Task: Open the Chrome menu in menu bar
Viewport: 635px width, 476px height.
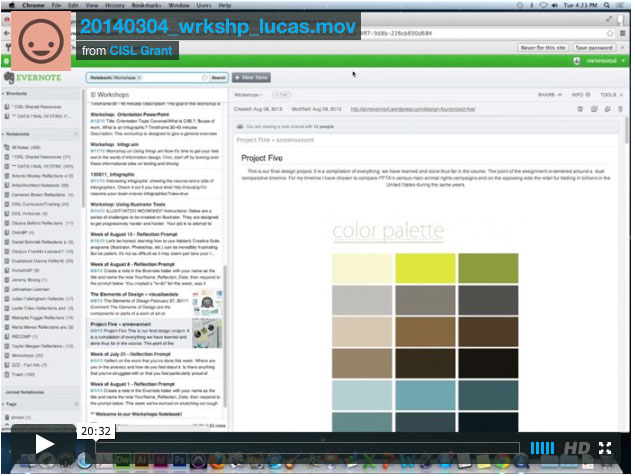Action: 33,5
